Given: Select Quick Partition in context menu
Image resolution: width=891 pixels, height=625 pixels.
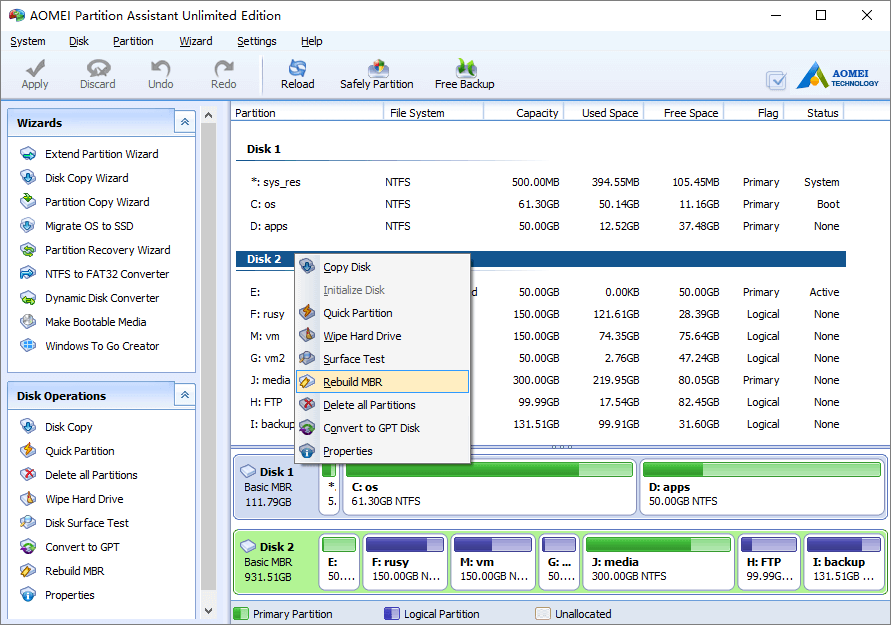Looking at the screenshot, I should (382, 313).
